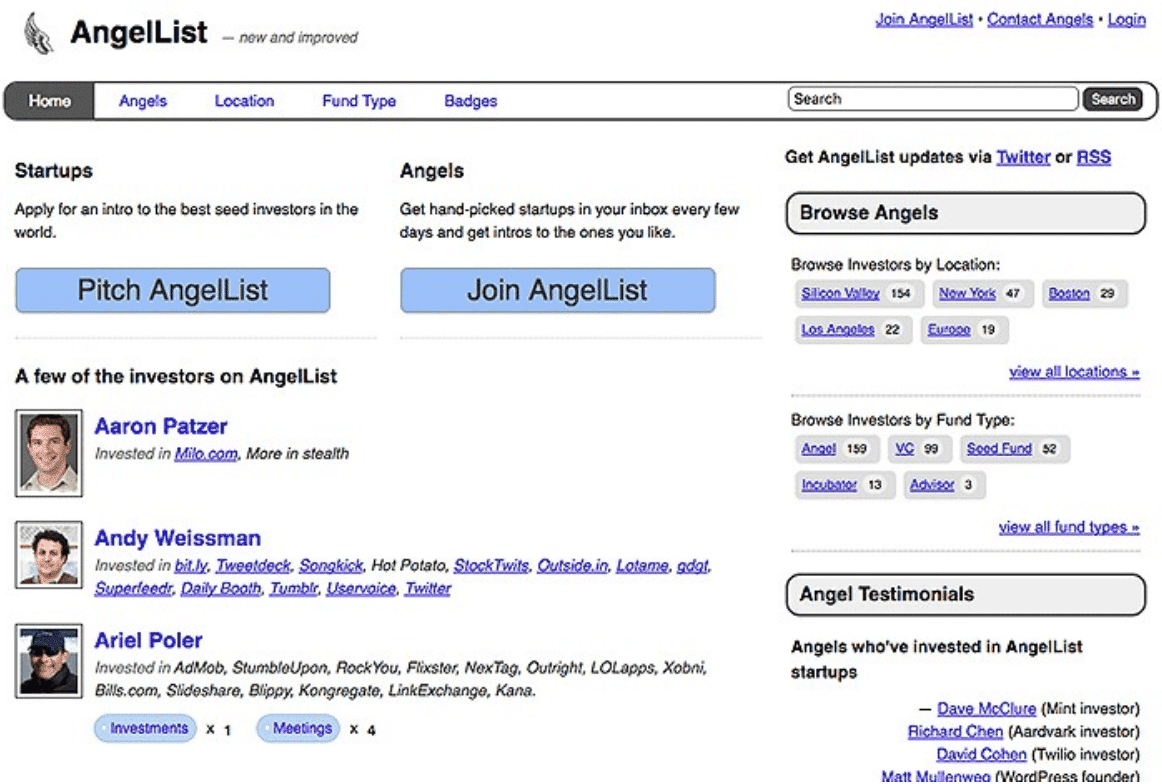This screenshot has width=1162, height=784.
Task: Select the Fund Type navigation item
Action: point(357,100)
